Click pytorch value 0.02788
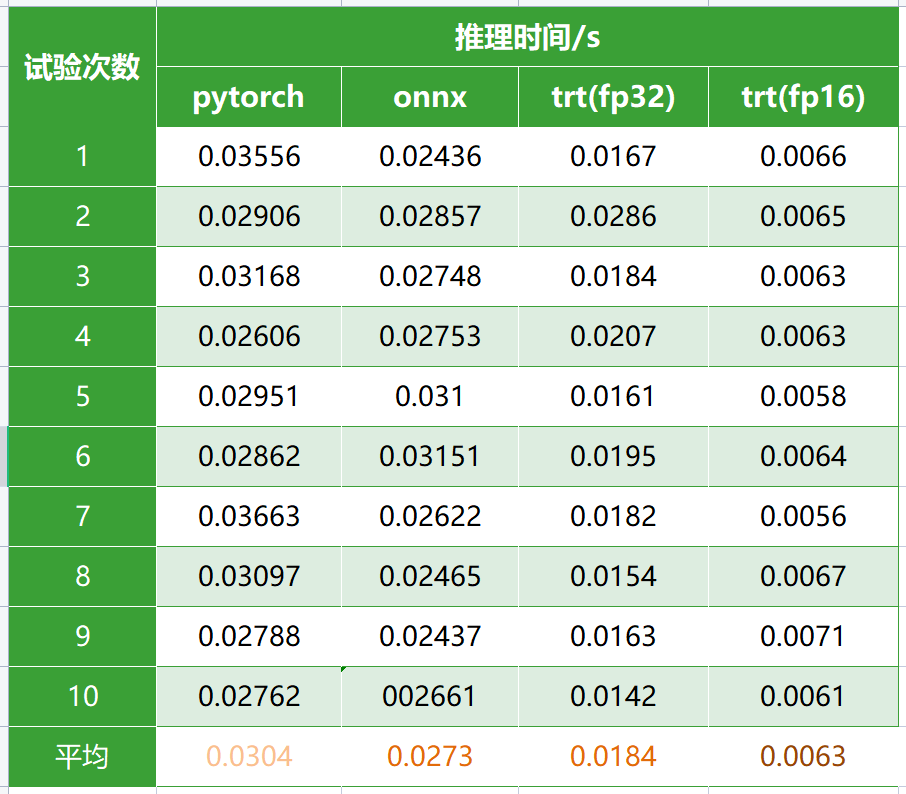 (249, 636)
